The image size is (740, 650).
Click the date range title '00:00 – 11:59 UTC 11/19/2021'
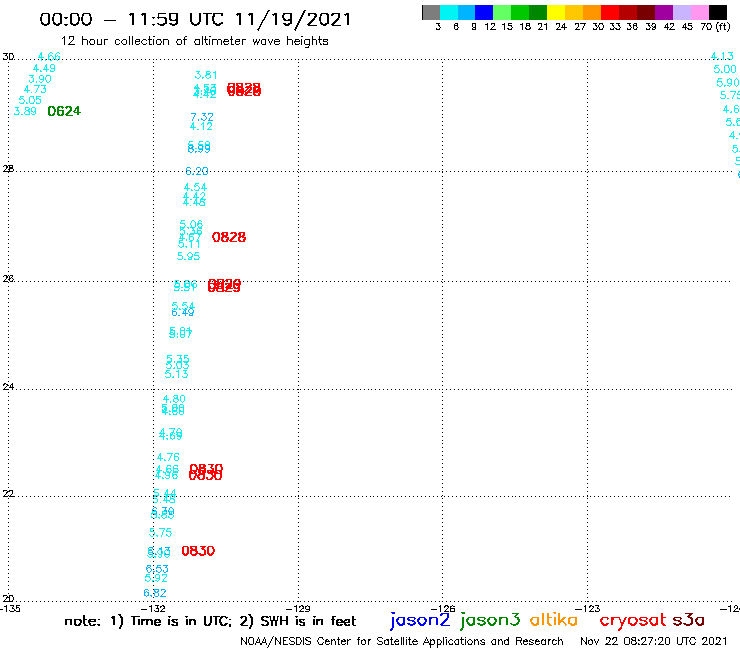click(195, 19)
